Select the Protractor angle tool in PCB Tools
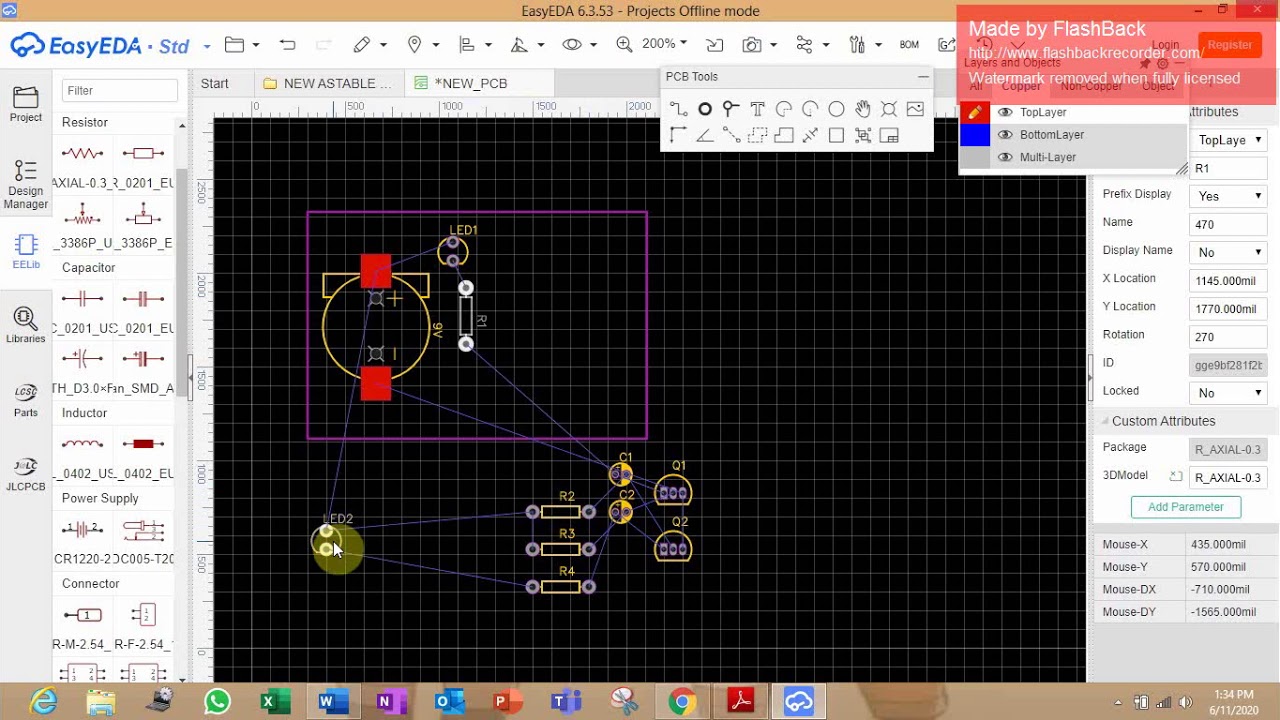This screenshot has height=720, width=1280. click(x=705, y=135)
